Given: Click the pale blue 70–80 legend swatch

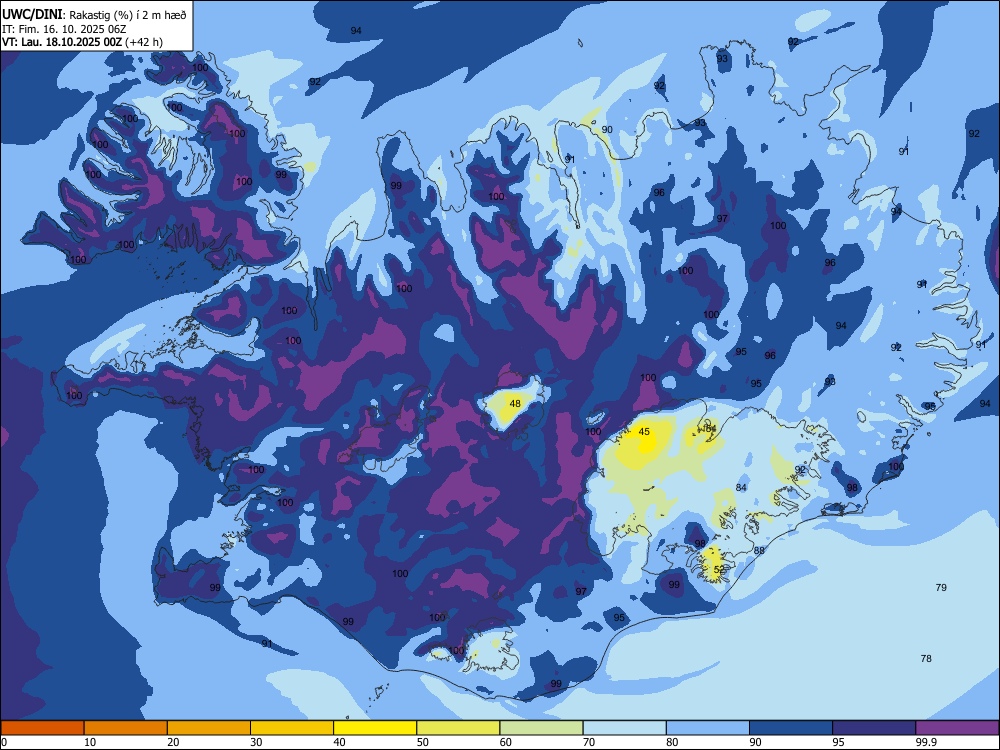Looking at the screenshot, I should pos(625,728).
